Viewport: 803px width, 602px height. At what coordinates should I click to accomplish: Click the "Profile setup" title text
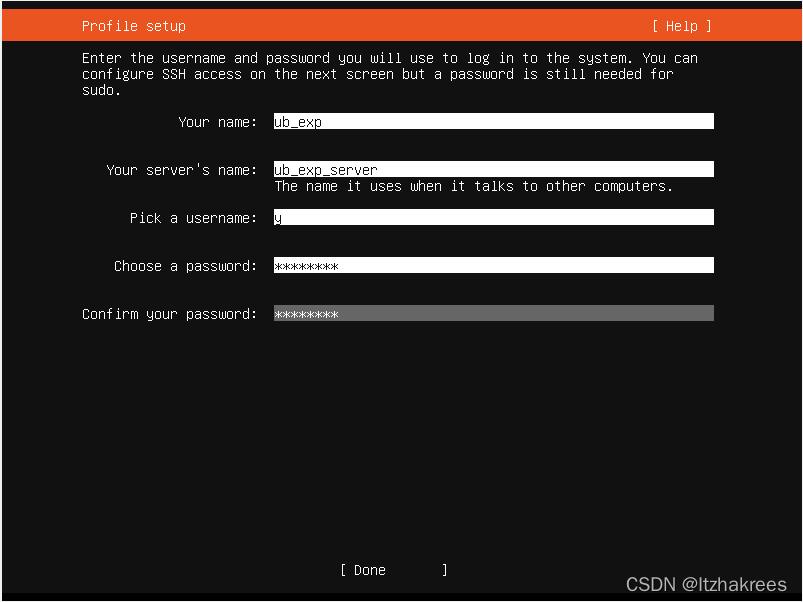click(x=134, y=26)
